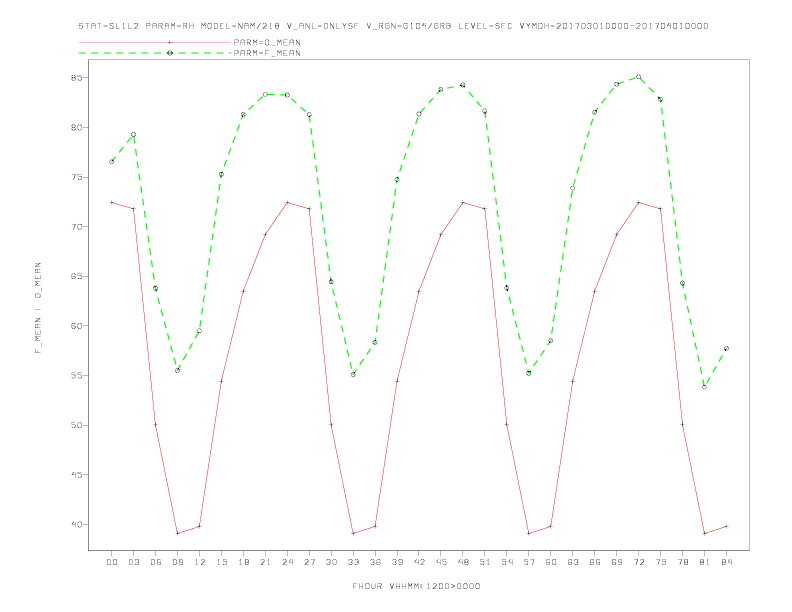
Task: Click the 63 forecast hour label on x-axis
Action: point(573,562)
